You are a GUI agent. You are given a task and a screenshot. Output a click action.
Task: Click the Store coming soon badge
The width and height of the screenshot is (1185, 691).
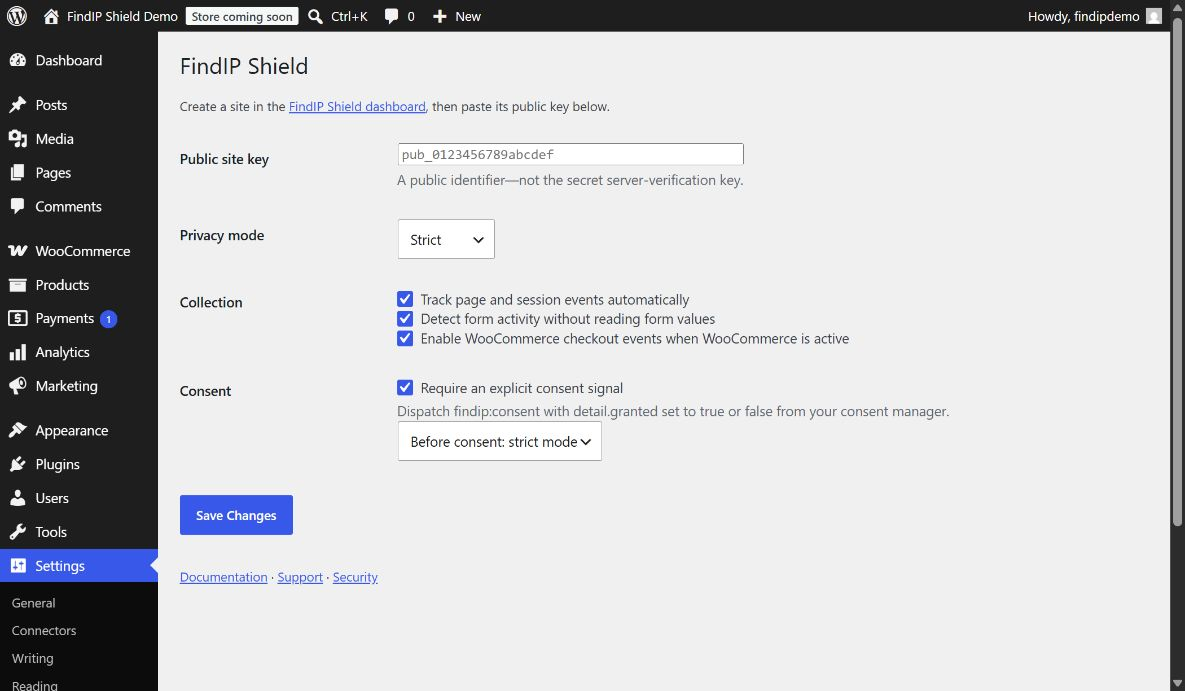click(x=242, y=16)
